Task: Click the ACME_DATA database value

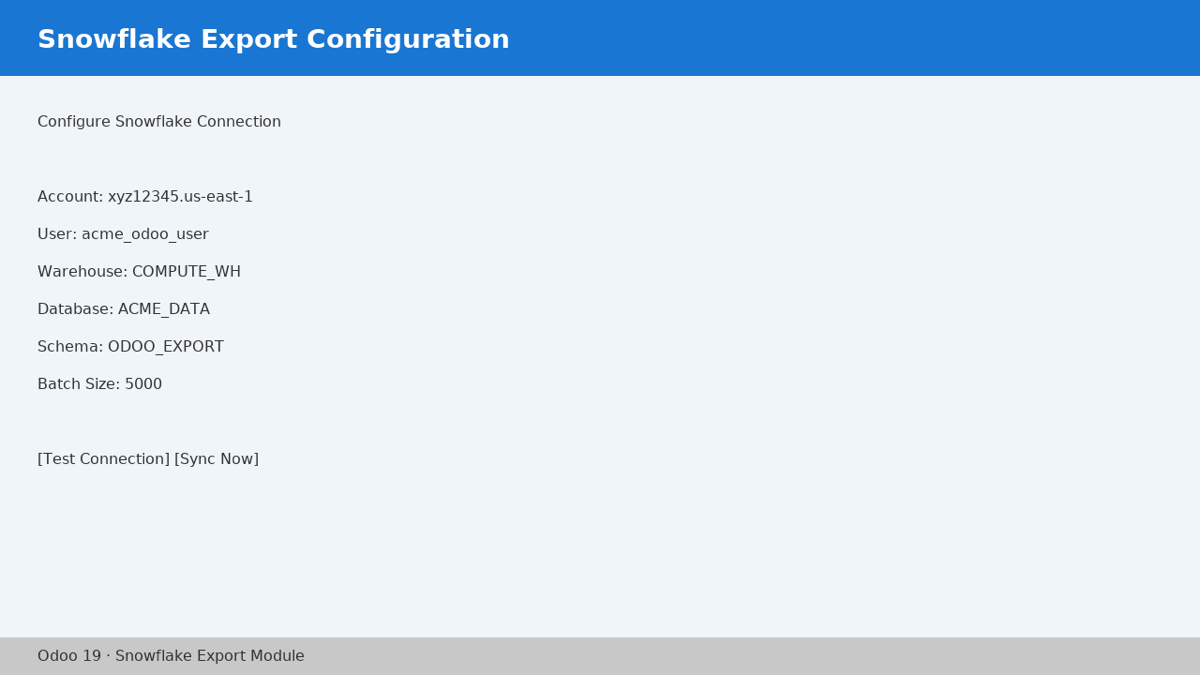Action: coord(164,309)
